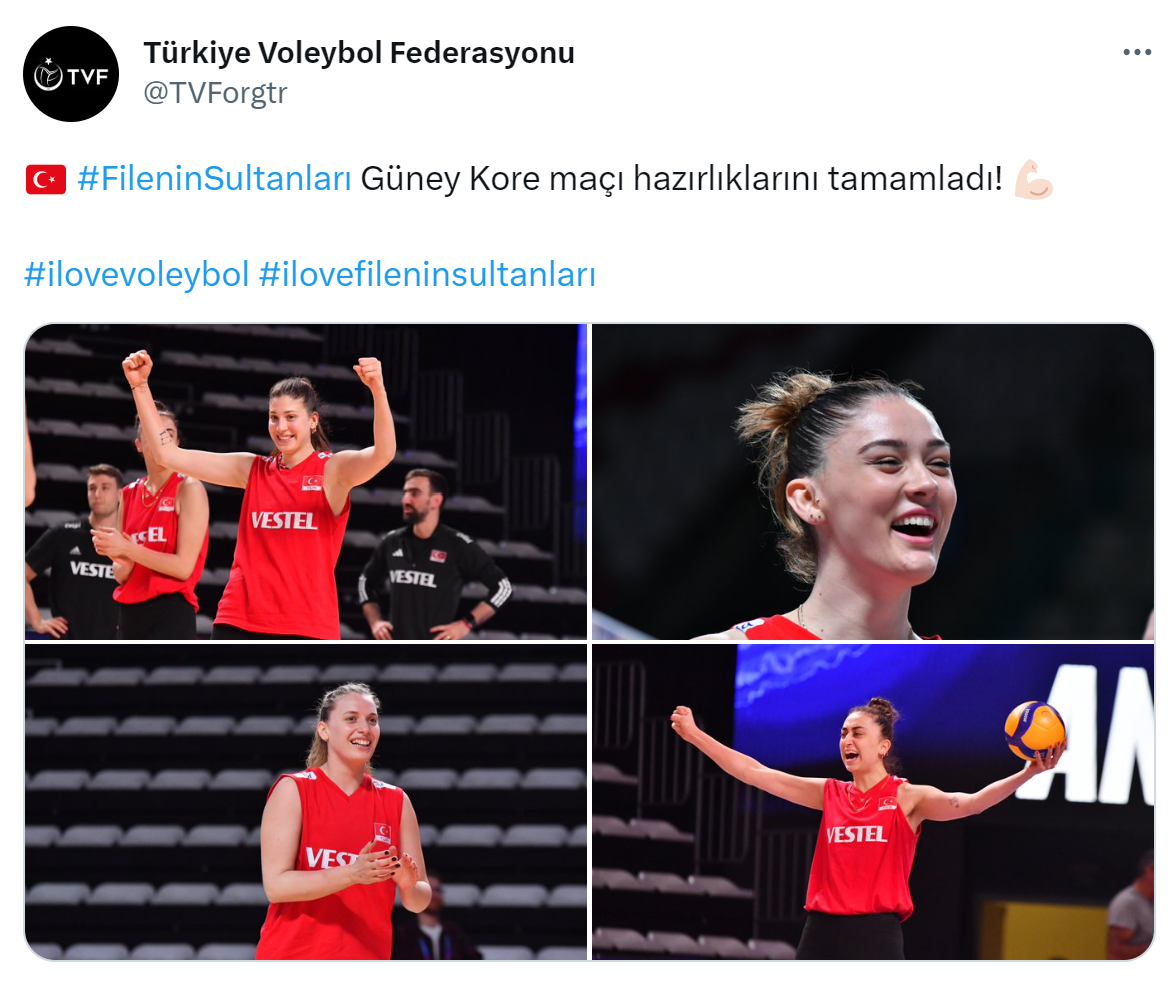Enlarge the photo of the player clapping hands
1175x985 pixels.
click(x=306, y=802)
